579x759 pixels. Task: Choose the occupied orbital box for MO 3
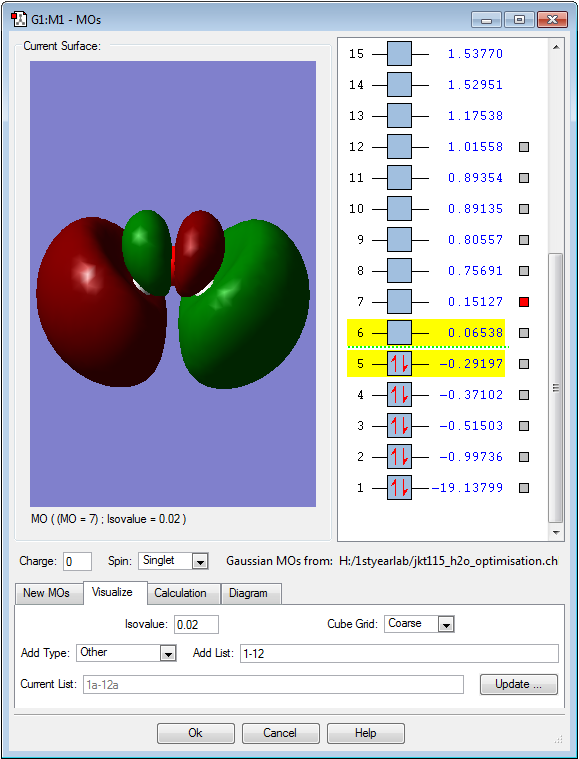(399, 426)
